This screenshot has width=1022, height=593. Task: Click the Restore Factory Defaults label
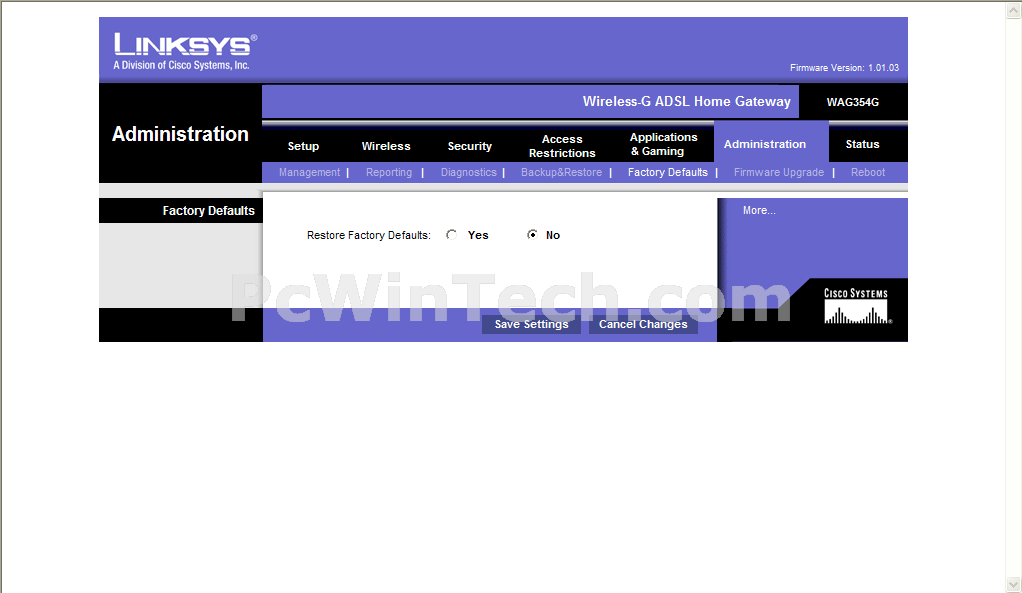pos(369,235)
